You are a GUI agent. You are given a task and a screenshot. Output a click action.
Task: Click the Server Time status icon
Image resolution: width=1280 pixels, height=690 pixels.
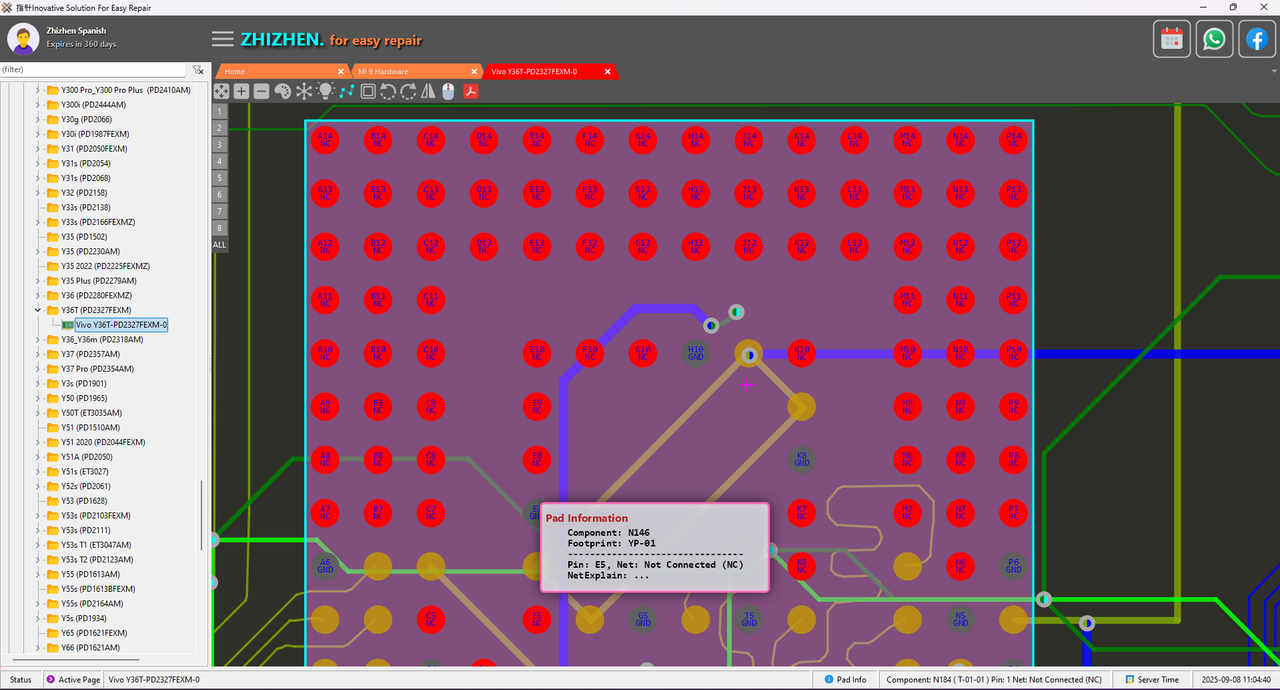point(1128,680)
